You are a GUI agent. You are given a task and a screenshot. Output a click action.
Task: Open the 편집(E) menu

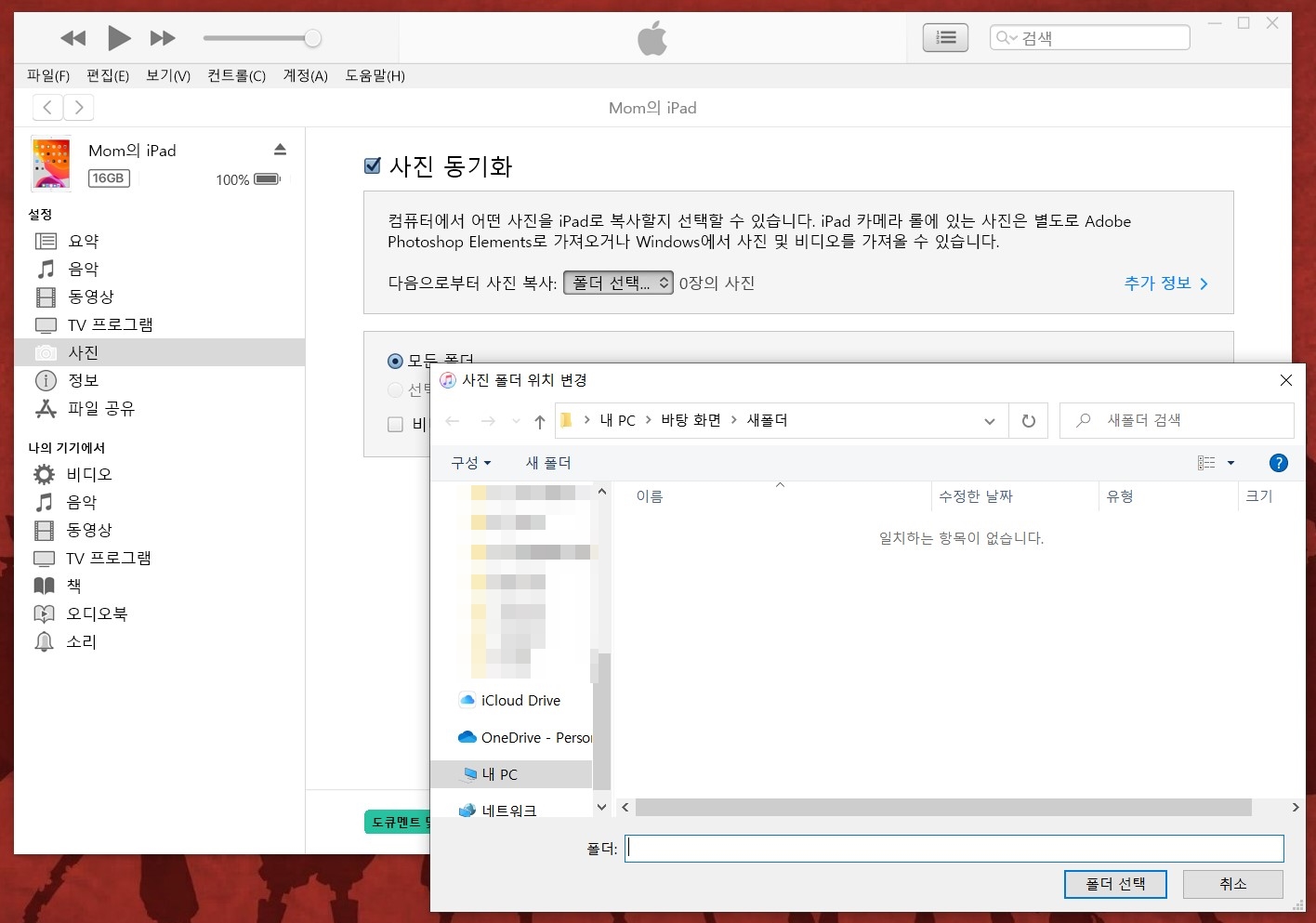[x=108, y=75]
